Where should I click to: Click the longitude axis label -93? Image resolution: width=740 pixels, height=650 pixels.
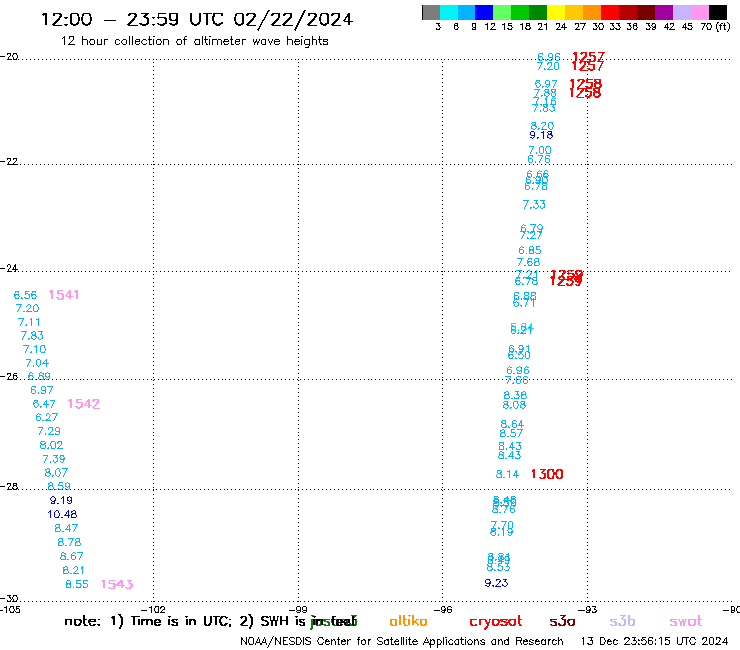pyautogui.click(x=588, y=609)
